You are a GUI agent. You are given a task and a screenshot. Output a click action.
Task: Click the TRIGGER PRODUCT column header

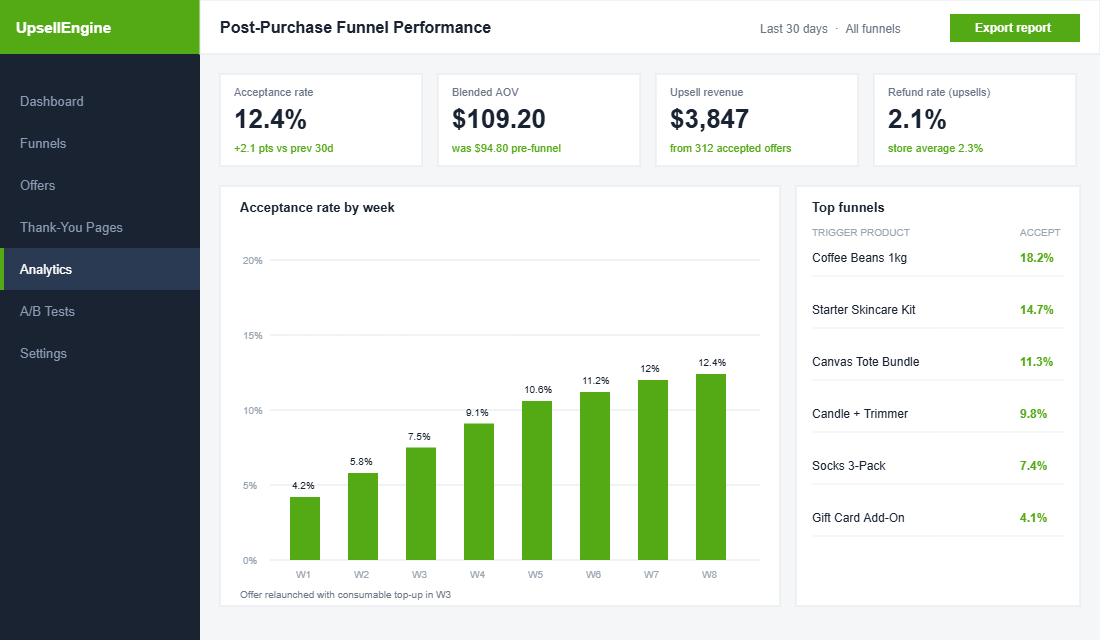pyautogui.click(x=861, y=232)
